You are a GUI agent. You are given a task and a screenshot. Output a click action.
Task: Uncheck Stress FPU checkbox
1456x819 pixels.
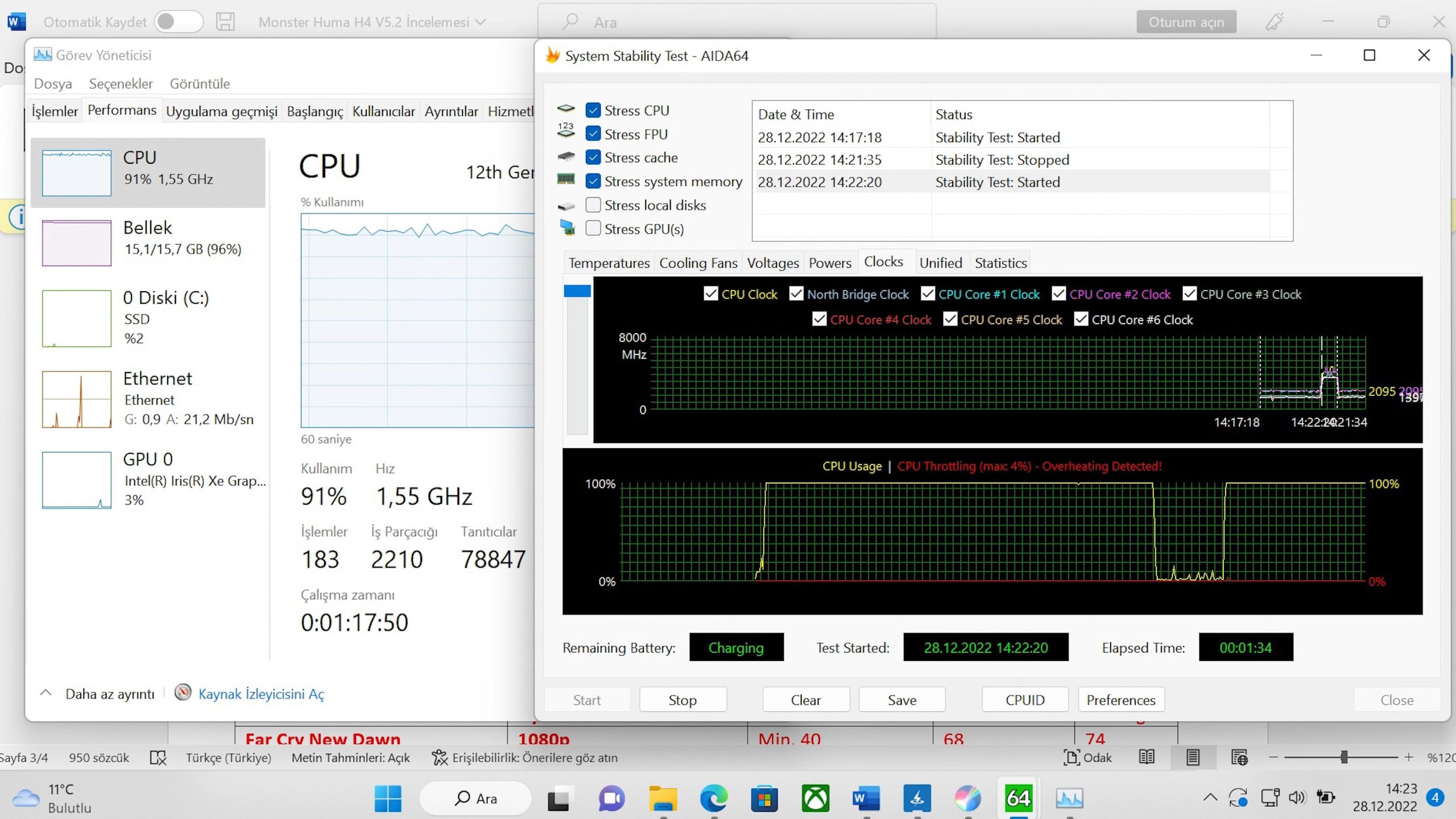[x=593, y=134]
